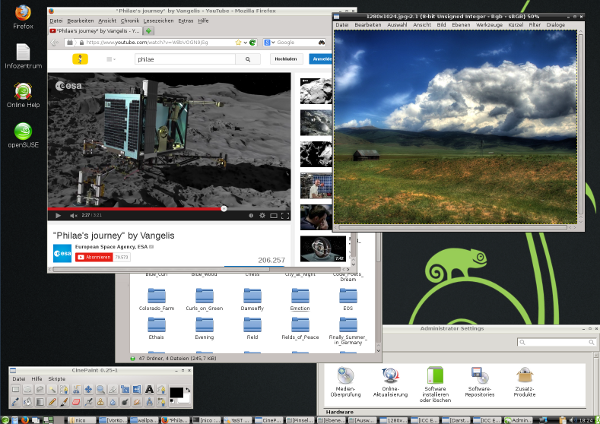The image size is (600, 424).
Task: Select the magic wand tool in CinePaint
Action: (52, 390)
